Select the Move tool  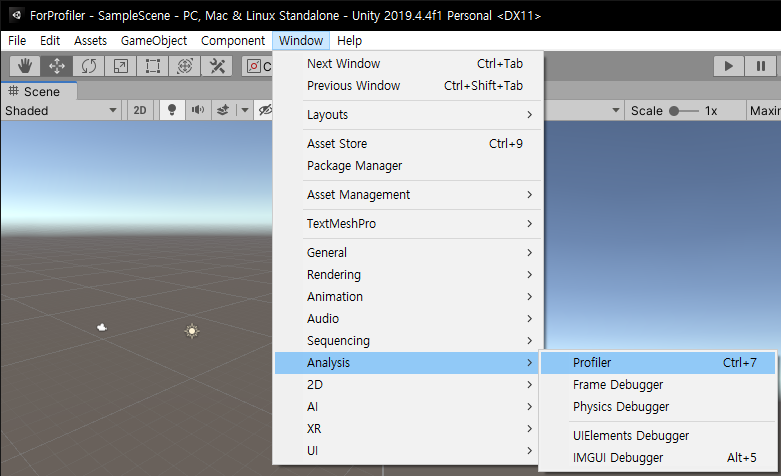[x=57, y=66]
